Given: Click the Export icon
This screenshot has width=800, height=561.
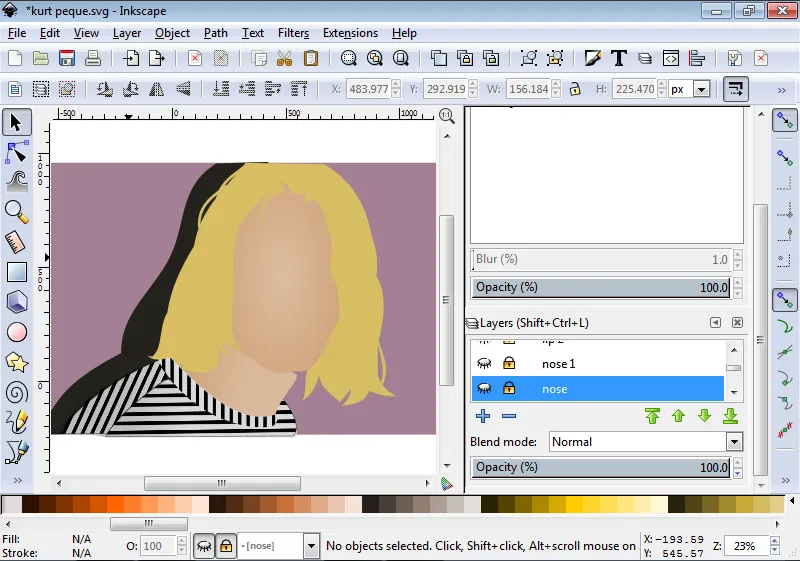Looking at the screenshot, I should pyautogui.click(x=157, y=58).
